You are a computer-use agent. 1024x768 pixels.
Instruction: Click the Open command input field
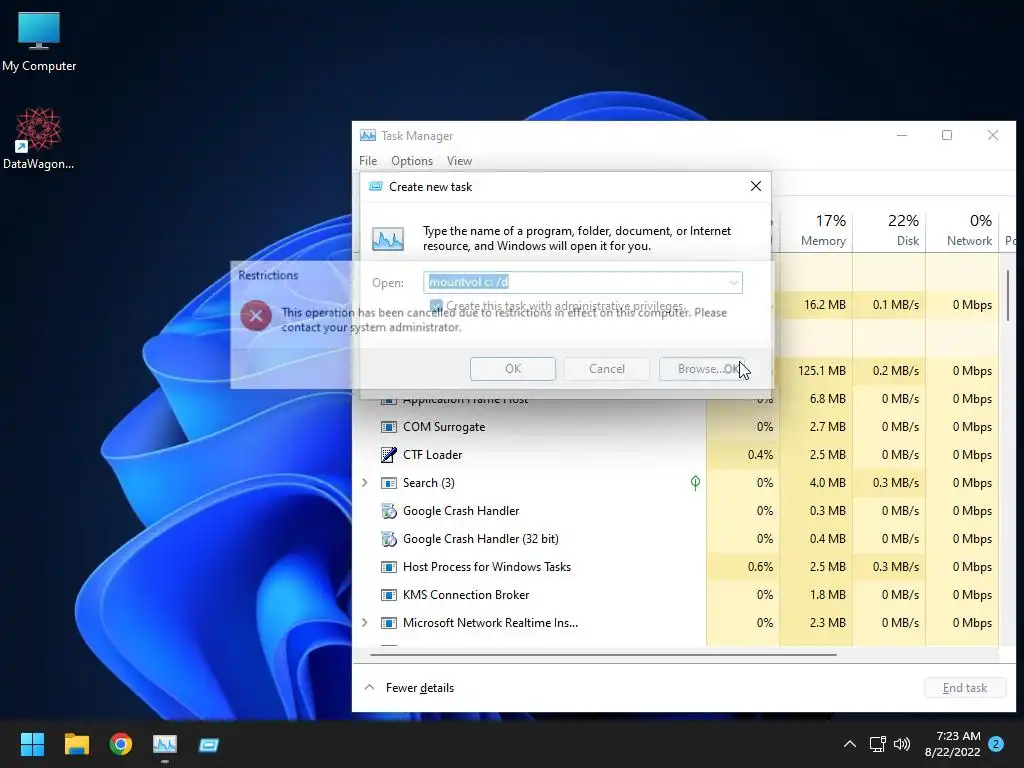(583, 282)
